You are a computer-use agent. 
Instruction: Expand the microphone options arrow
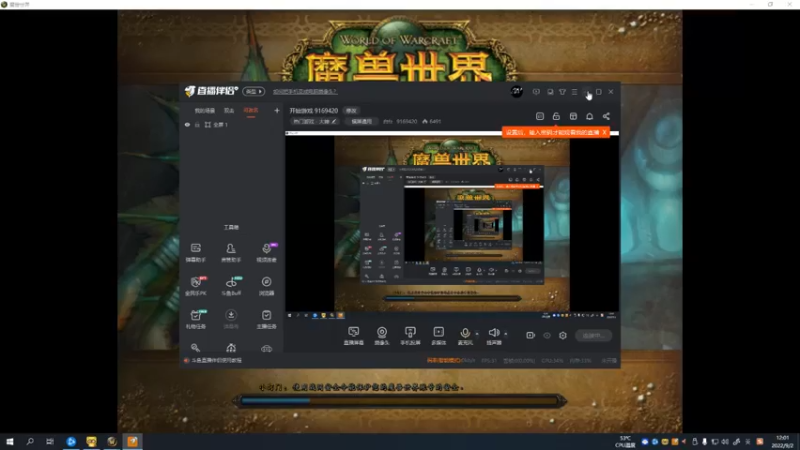point(477,334)
